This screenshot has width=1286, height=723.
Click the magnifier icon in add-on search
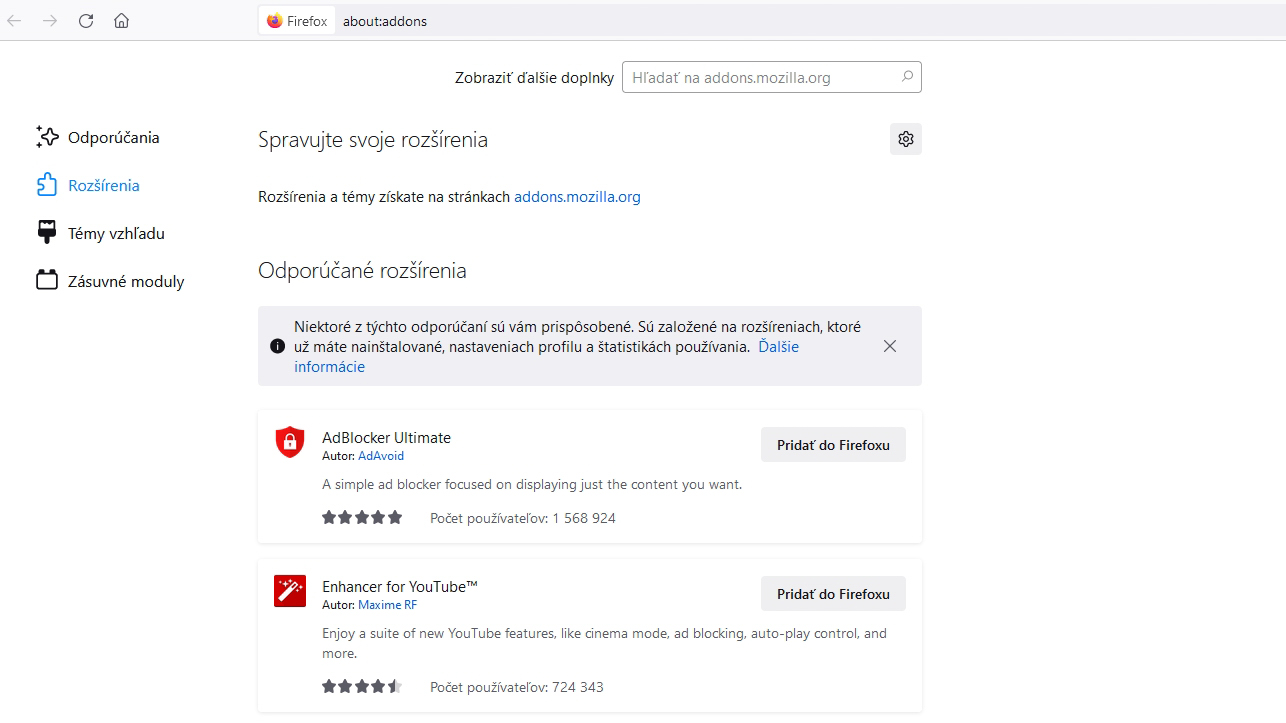(907, 76)
